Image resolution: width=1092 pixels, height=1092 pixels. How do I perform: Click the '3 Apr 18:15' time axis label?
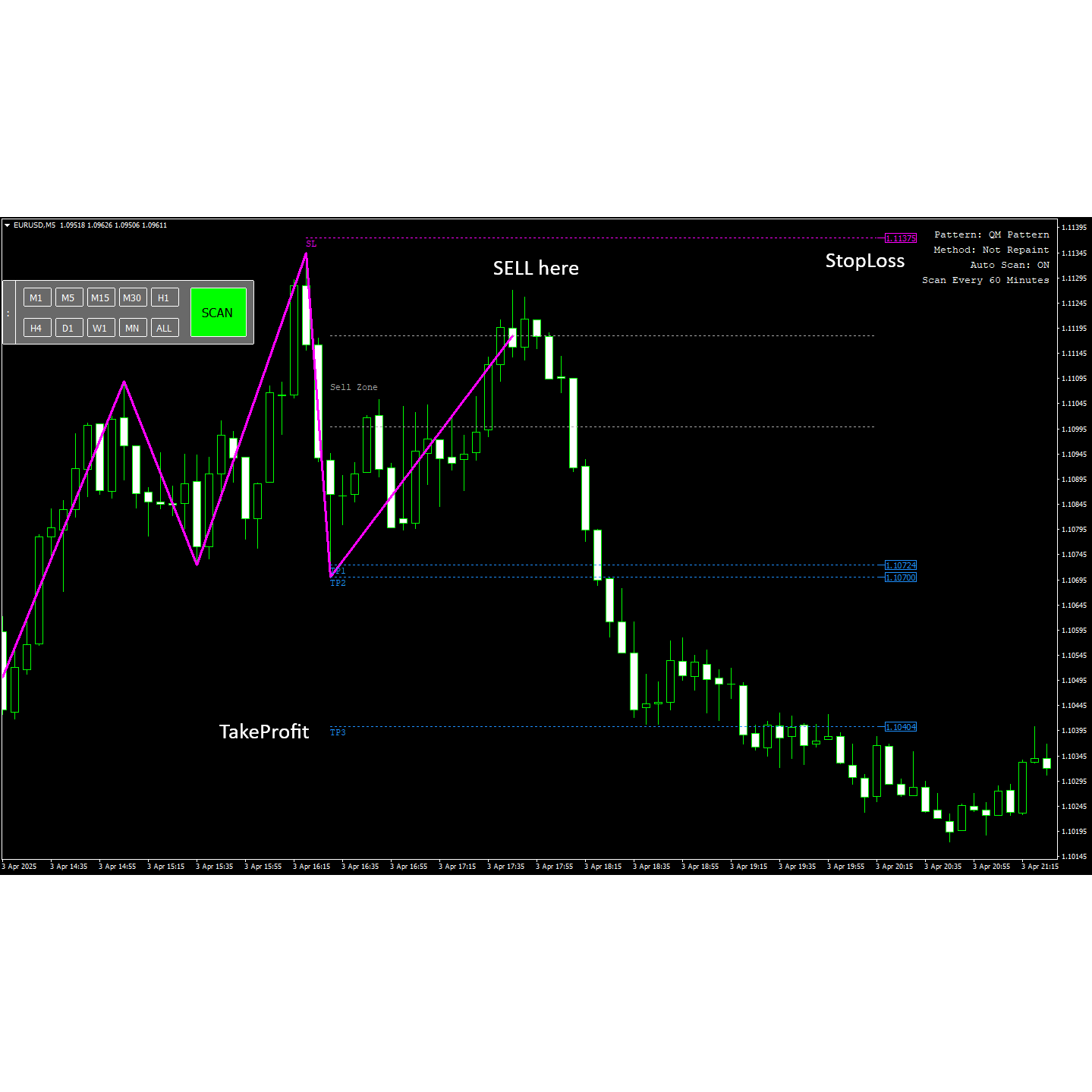click(x=603, y=867)
